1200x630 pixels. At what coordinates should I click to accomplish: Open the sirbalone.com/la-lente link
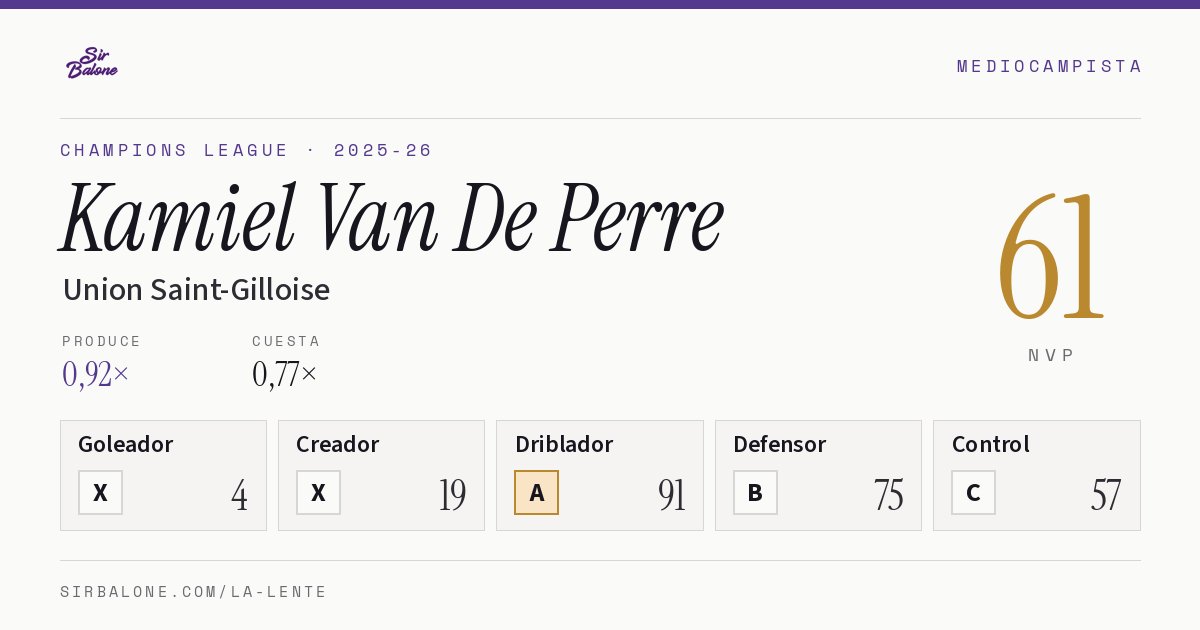pos(194,592)
